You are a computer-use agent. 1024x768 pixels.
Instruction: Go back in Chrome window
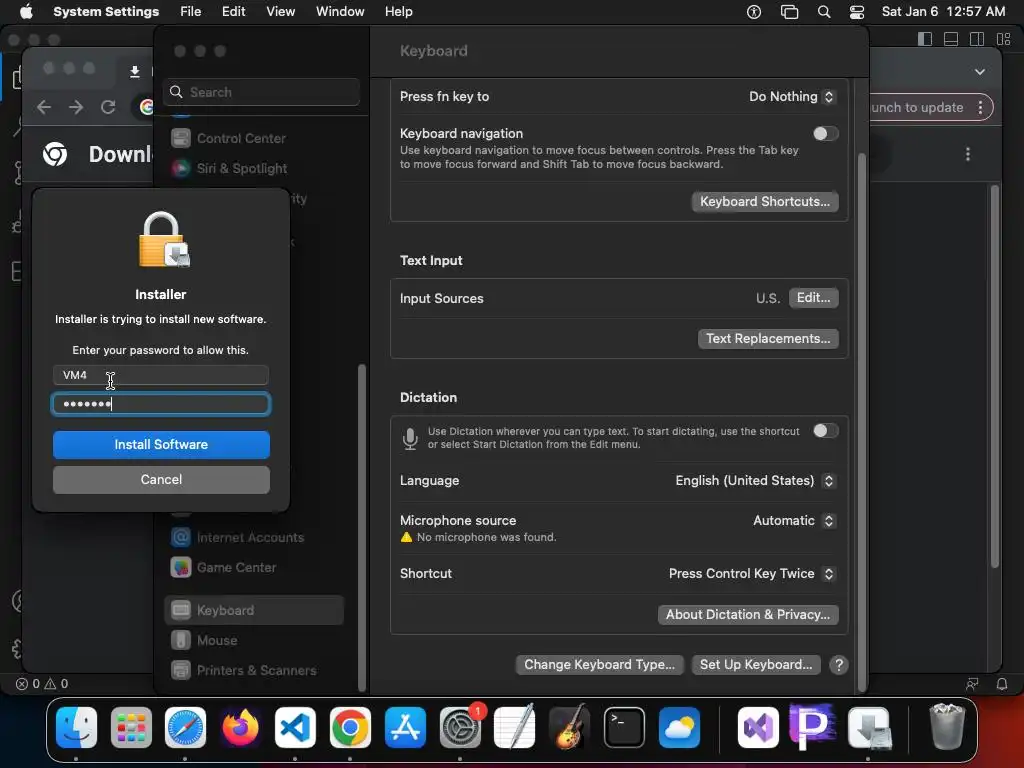click(x=44, y=107)
